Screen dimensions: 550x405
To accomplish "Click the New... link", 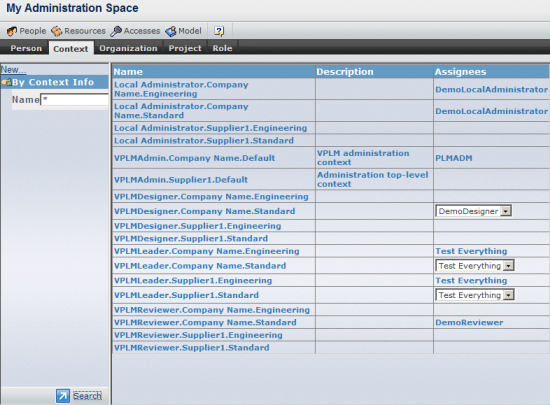I will point(13,69).
